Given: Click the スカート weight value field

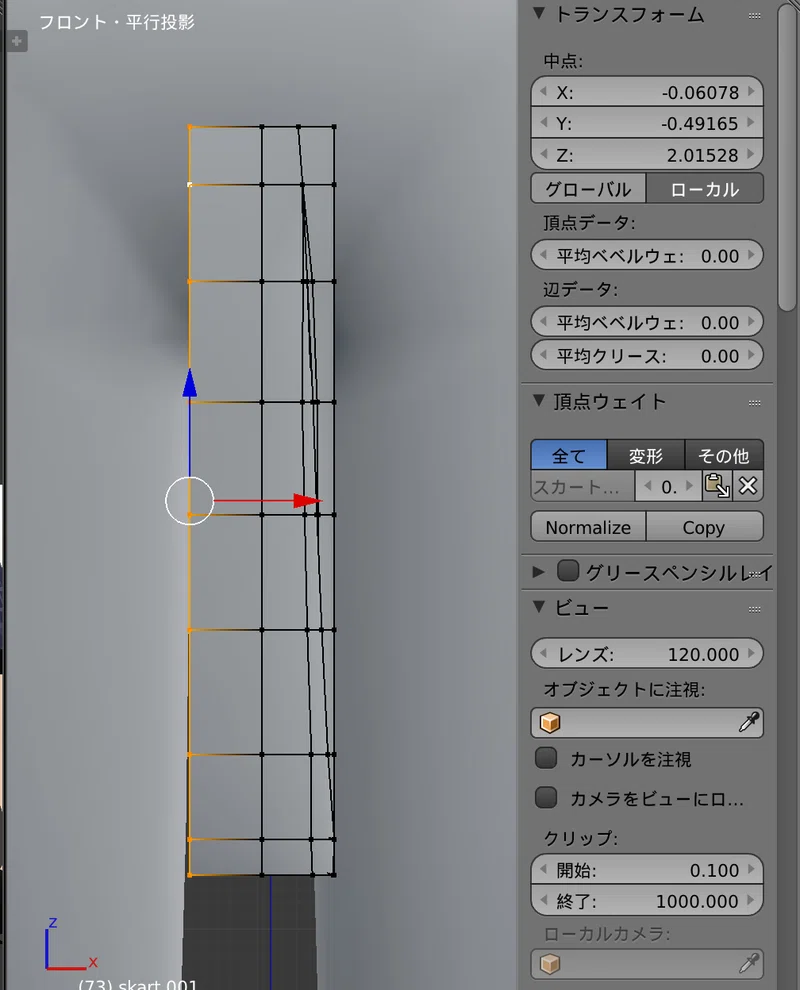Looking at the screenshot, I should 668,486.
